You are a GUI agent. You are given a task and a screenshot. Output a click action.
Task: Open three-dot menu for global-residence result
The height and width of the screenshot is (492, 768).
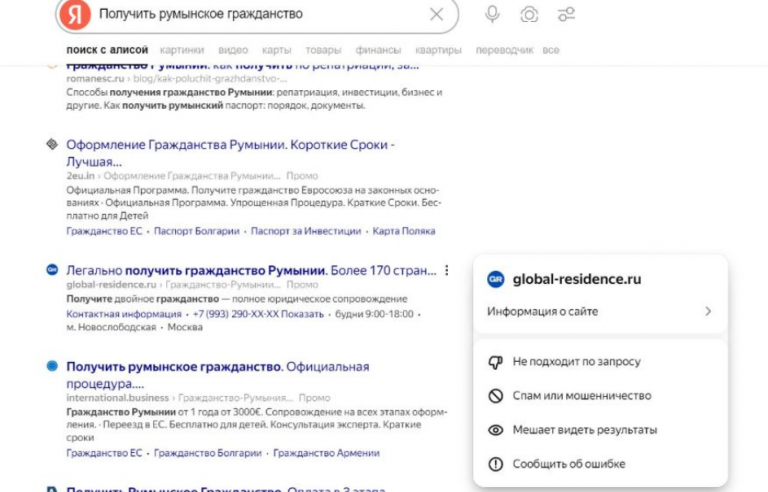tap(447, 271)
